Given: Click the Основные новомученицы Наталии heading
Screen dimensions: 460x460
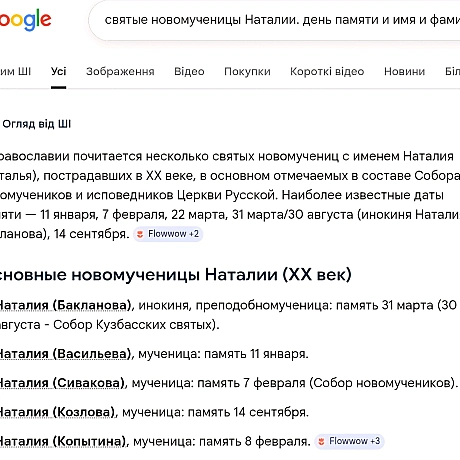Looking at the screenshot, I should tap(176, 275).
